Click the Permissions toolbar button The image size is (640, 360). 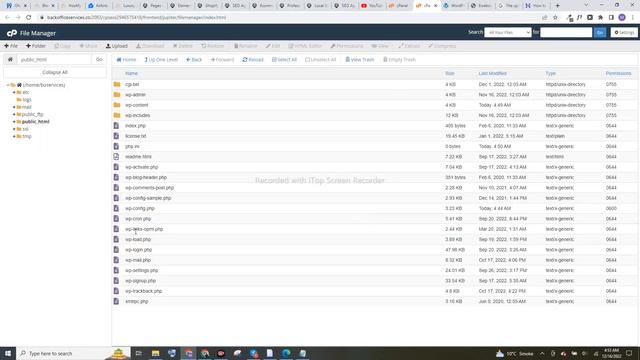pyautogui.click(x=347, y=46)
